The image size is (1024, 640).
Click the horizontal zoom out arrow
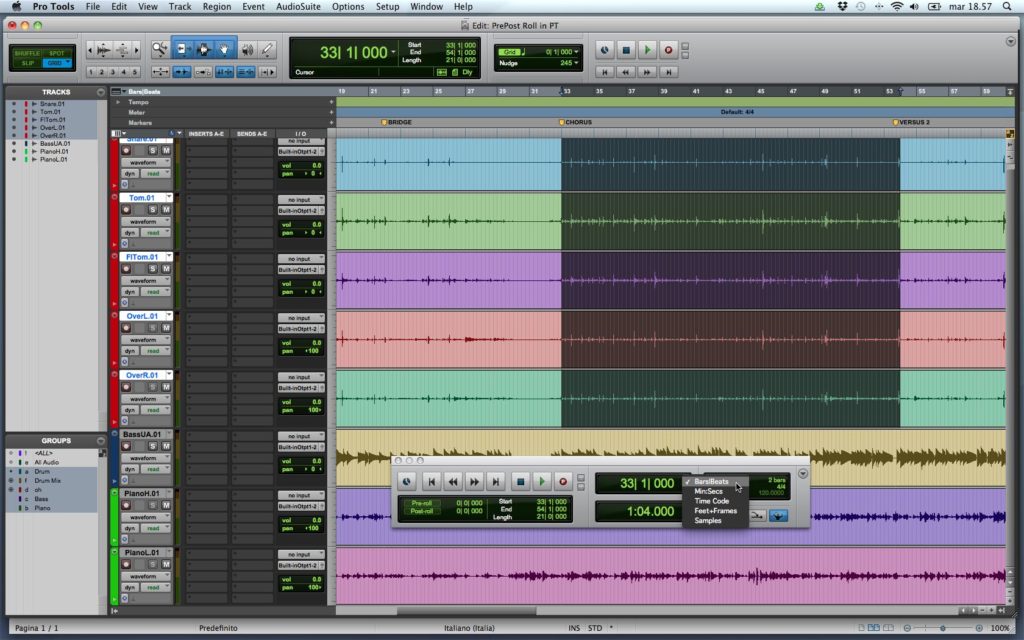coord(90,50)
